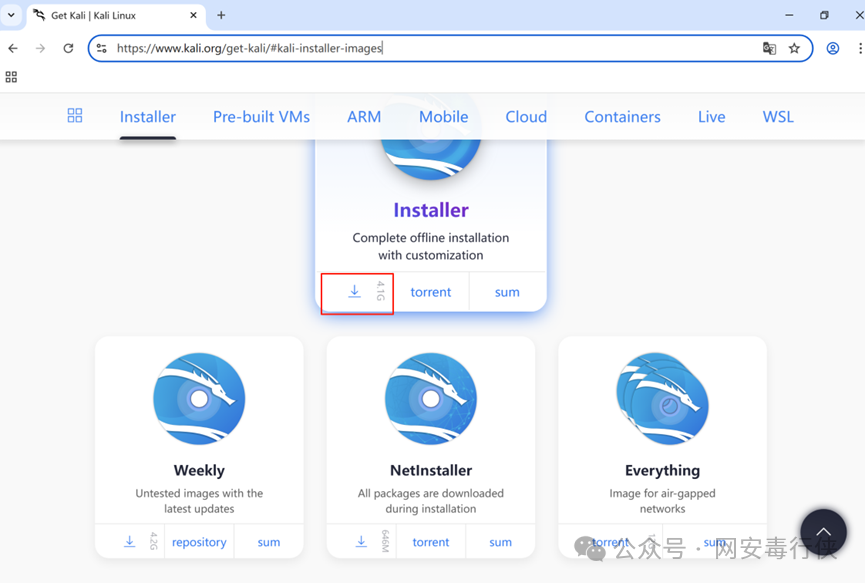865x583 pixels.
Task: Click the NetInstaller torrent link
Action: [431, 542]
